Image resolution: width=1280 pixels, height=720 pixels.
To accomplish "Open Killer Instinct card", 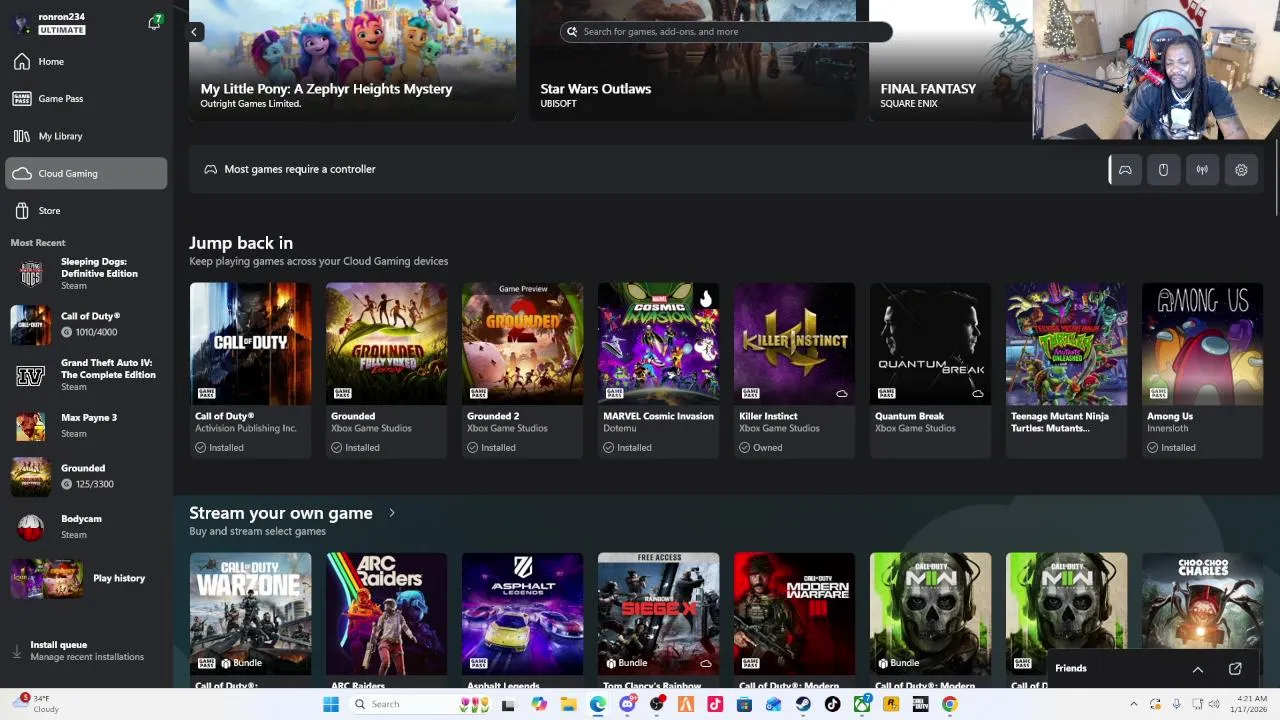I will pyautogui.click(x=794, y=370).
